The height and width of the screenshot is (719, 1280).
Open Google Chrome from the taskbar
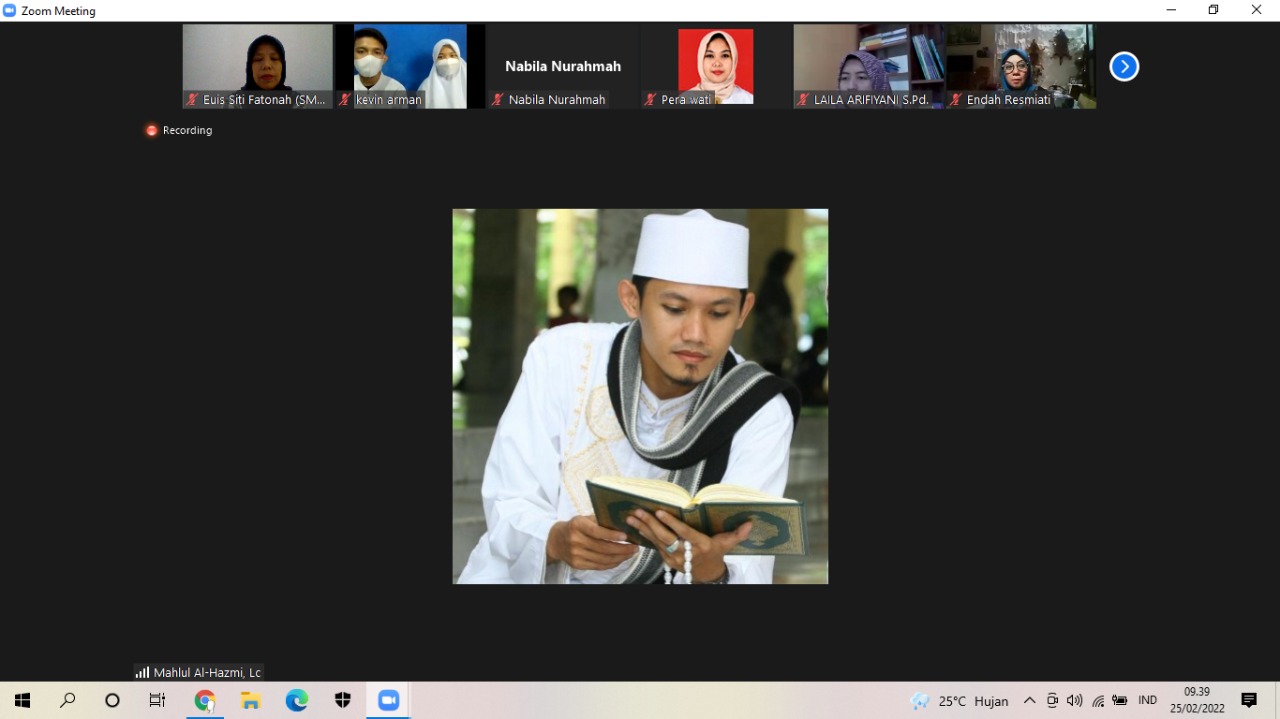(205, 701)
